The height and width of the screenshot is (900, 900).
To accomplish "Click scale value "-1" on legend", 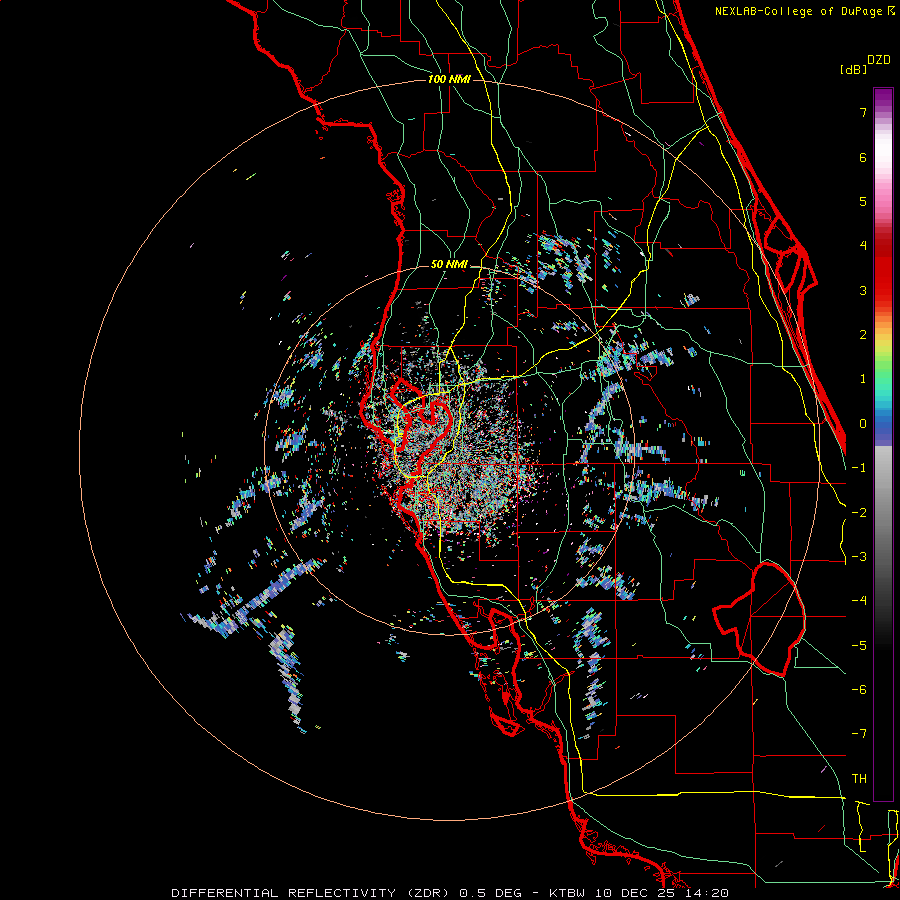I will pyautogui.click(x=859, y=468).
